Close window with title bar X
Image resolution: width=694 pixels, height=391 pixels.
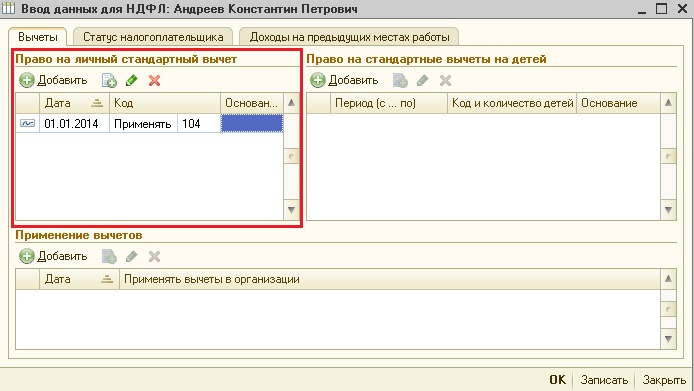coord(682,9)
